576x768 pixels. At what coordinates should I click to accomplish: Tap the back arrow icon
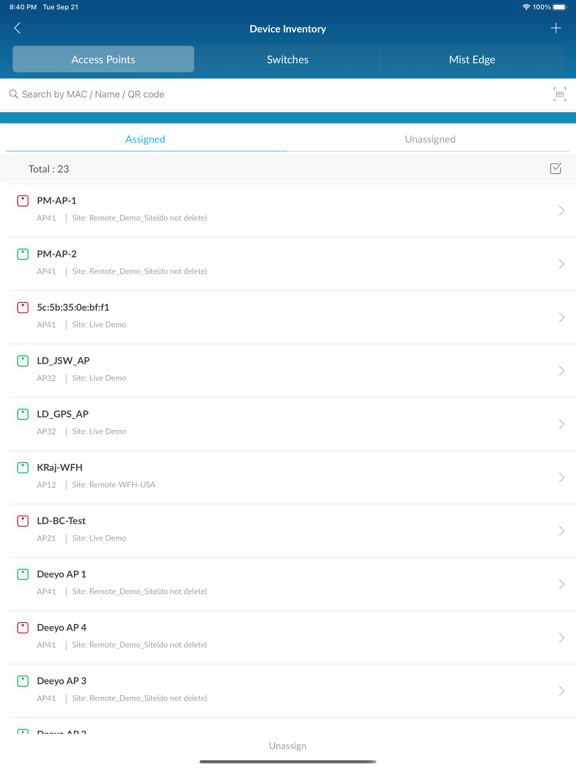pos(18,28)
